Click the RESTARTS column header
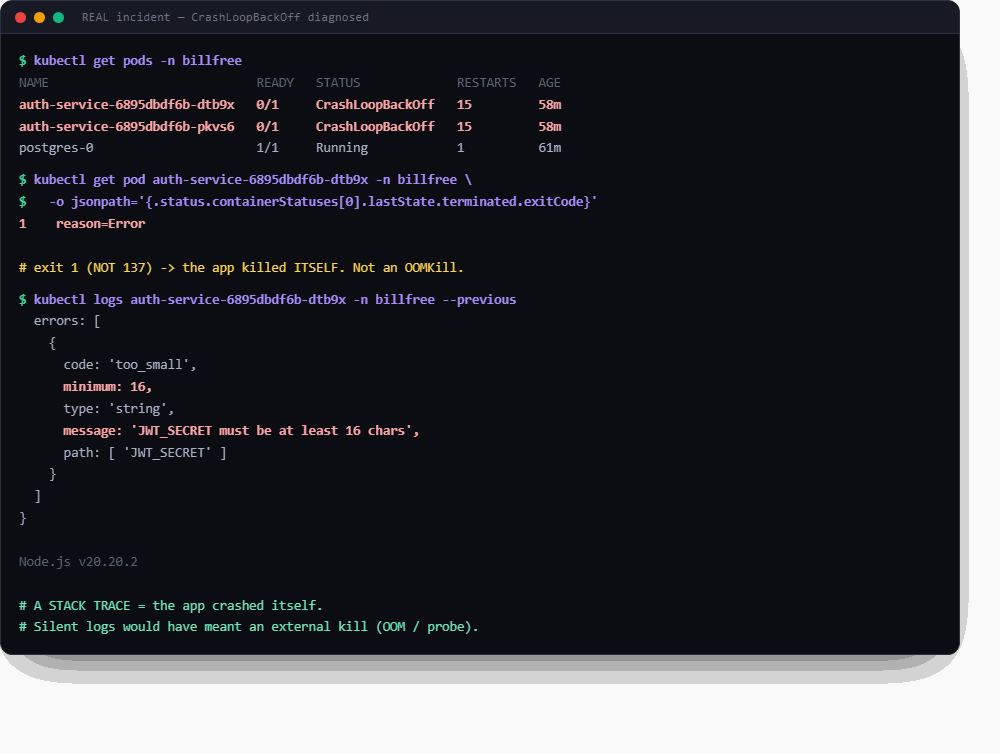The height and width of the screenshot is (754, 1000). [x=487, y=83]
